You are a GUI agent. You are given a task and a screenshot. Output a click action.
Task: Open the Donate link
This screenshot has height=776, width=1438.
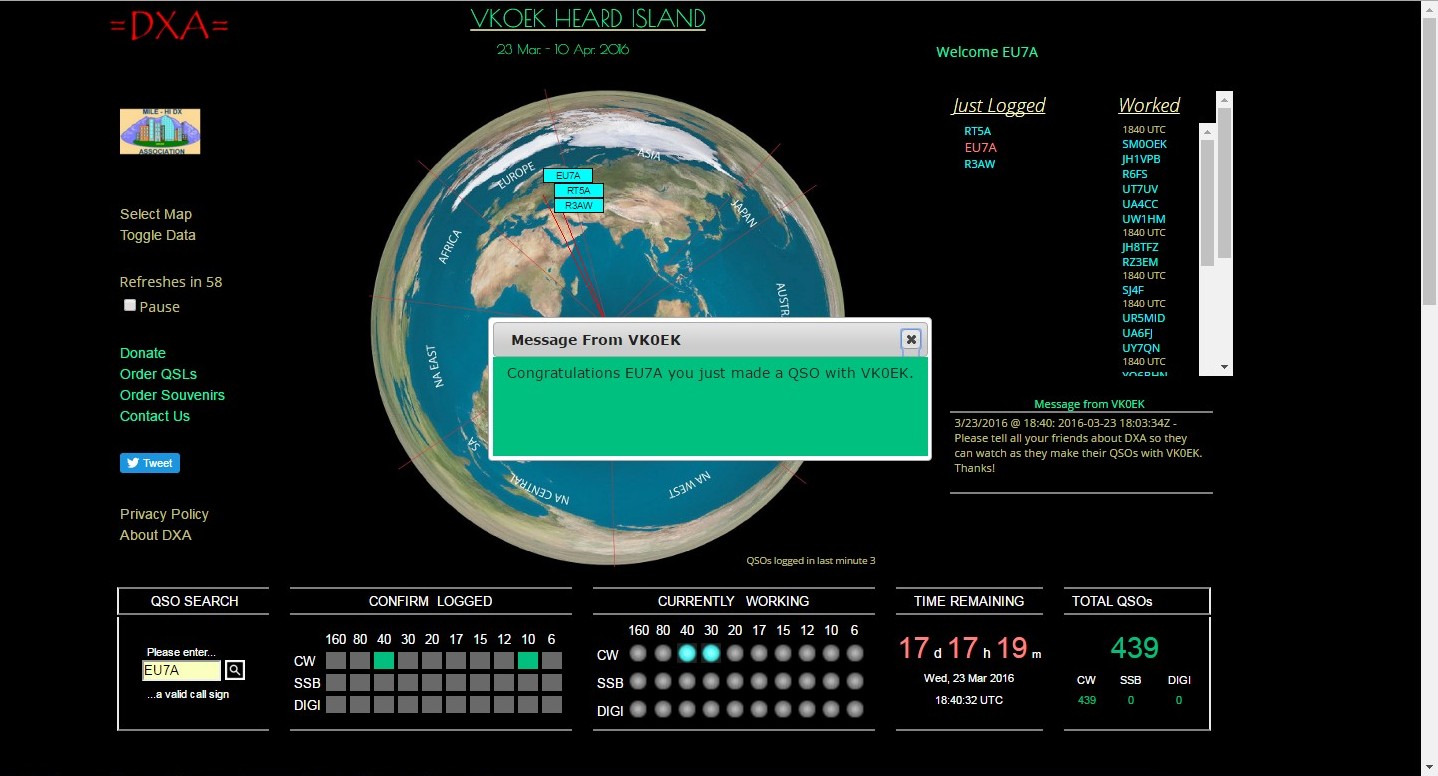click(x=143, y=353)
